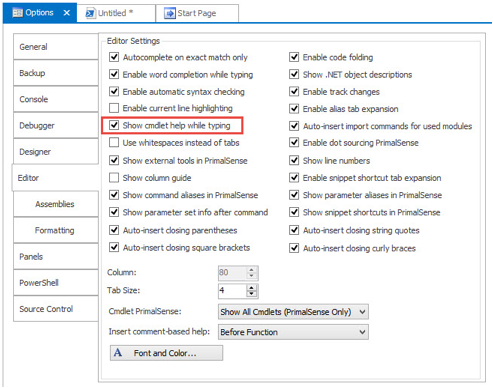Disable Enable code folding checkbox
Screen dimensions: 493x388
pos(294,57)
